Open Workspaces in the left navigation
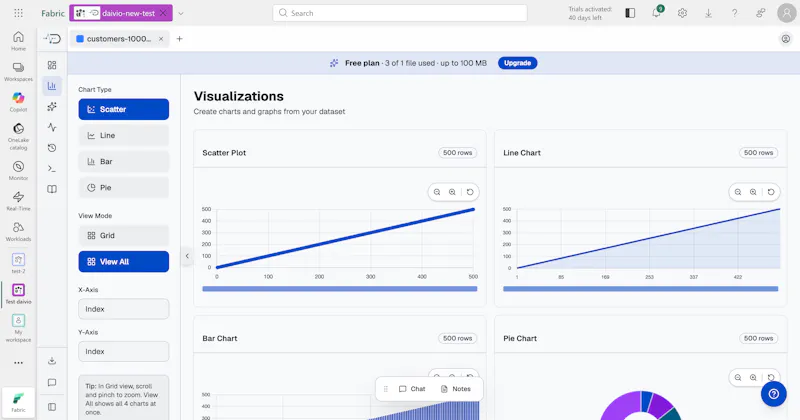This screenshot has height=420, width=800. point(18,71)
